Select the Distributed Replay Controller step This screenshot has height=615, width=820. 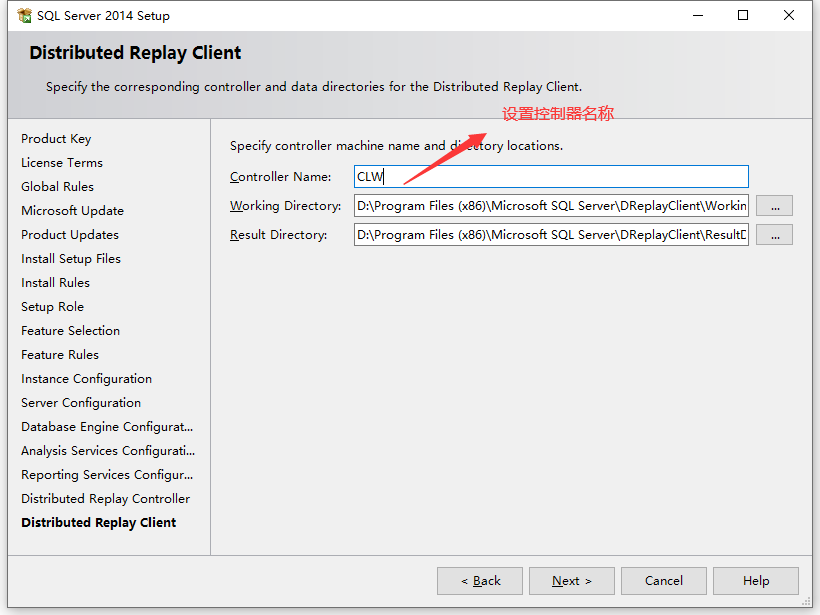click(x=106, y=499)
